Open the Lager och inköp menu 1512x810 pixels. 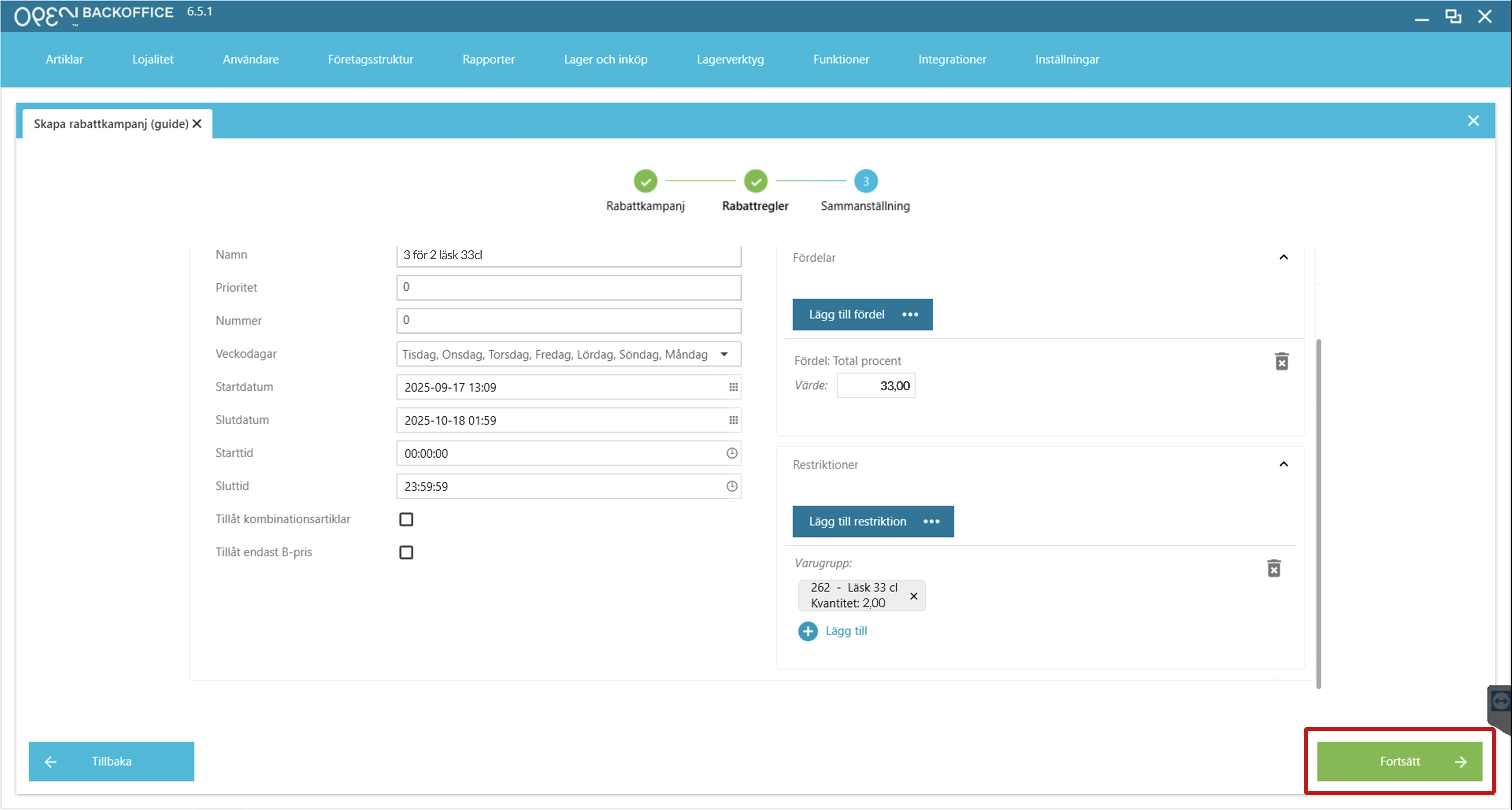[605, 60]
